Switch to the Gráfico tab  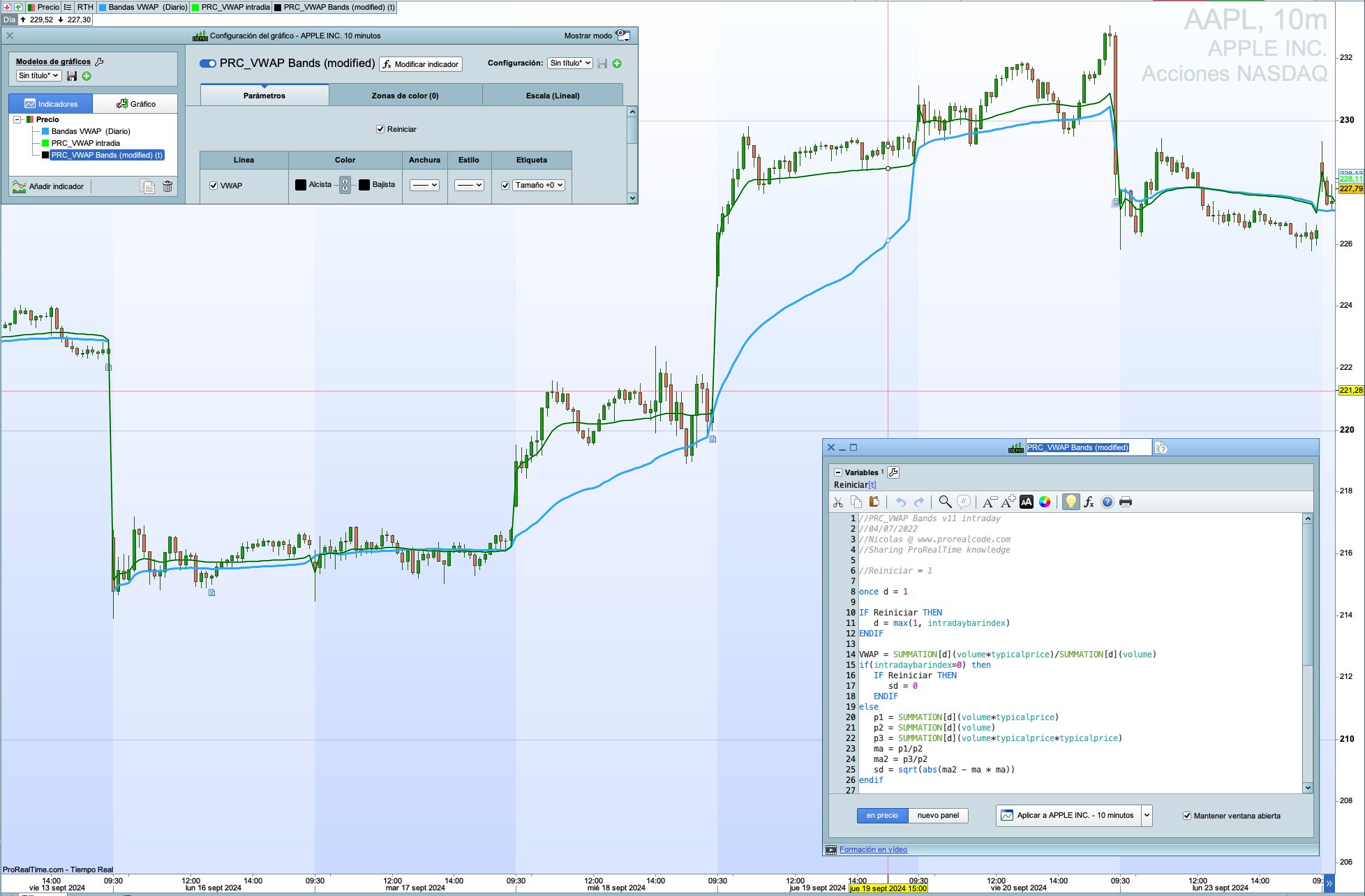pos(135,104)
